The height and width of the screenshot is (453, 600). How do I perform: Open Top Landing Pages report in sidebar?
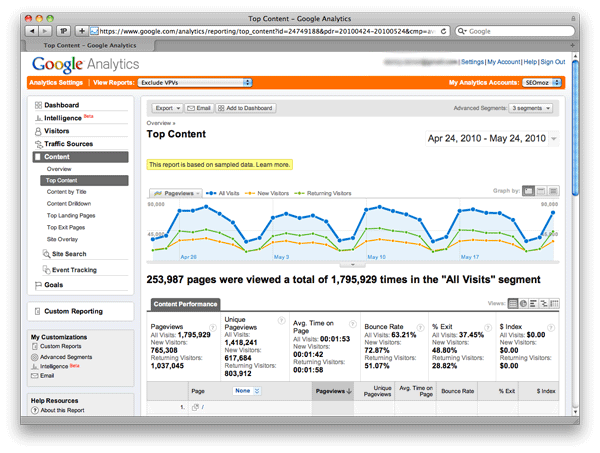pyautogui.click(x=71, y=215)
